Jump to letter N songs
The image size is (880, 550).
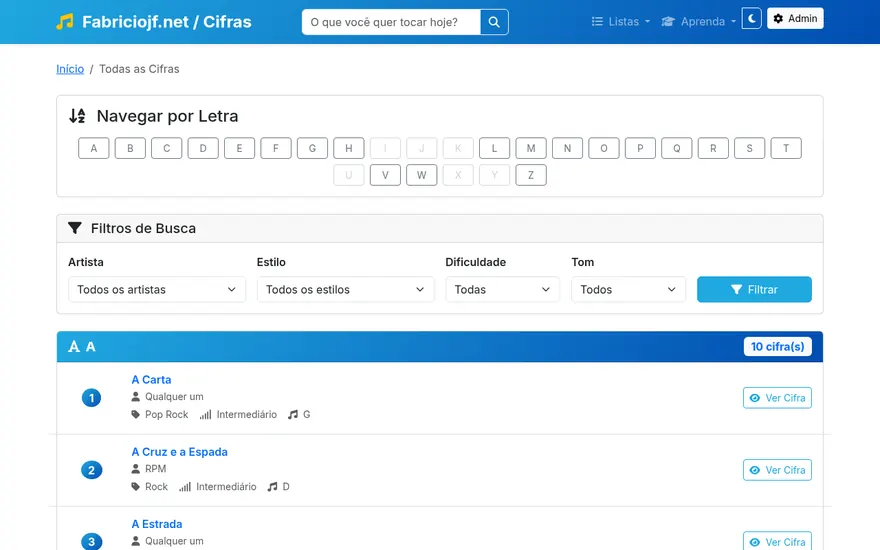pyautogui.click(x=567, y=148)
